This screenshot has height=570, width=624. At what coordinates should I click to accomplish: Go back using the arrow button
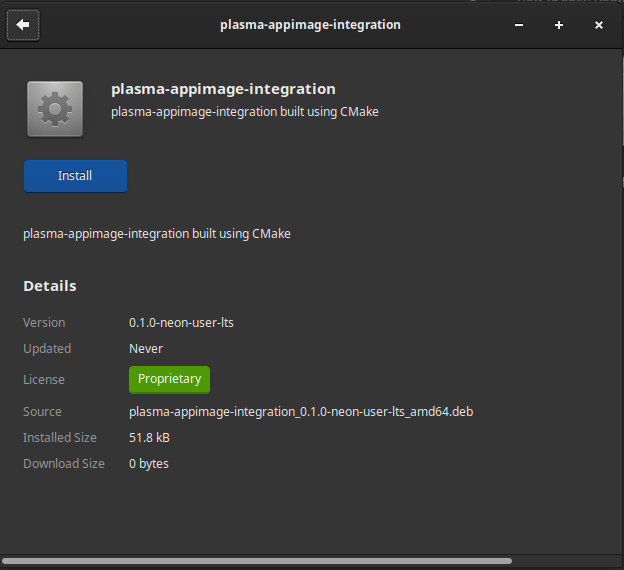[23, 25]
